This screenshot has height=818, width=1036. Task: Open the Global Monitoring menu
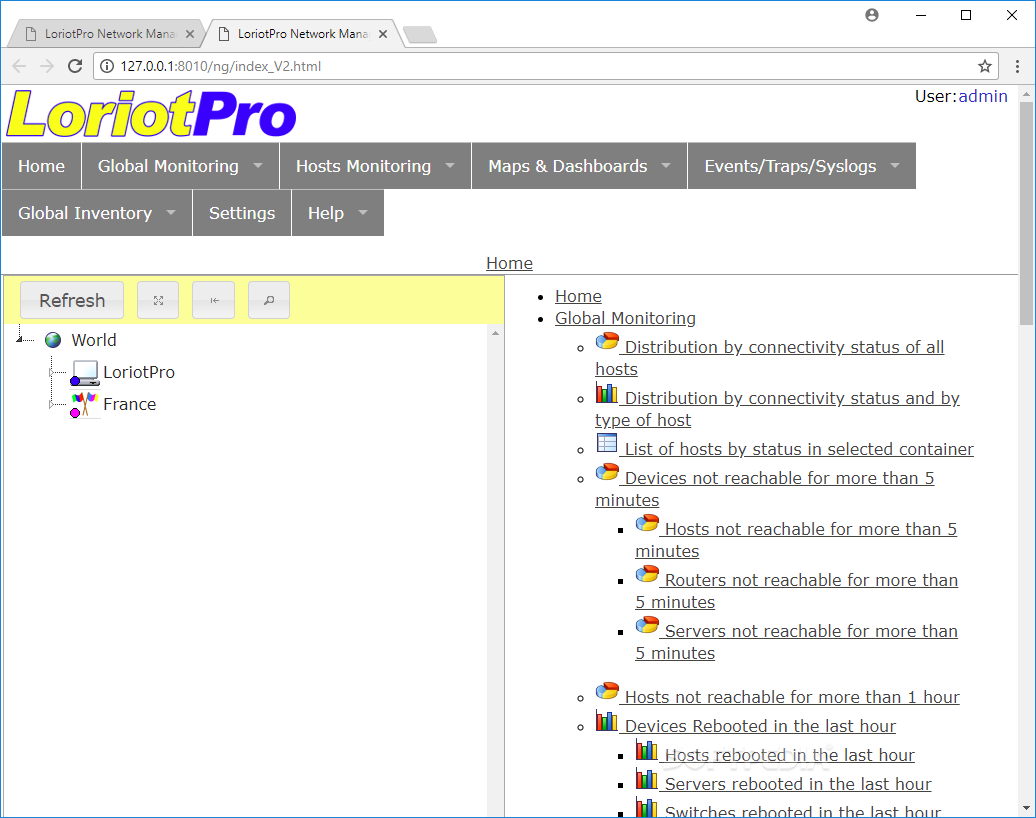point(180,166)
